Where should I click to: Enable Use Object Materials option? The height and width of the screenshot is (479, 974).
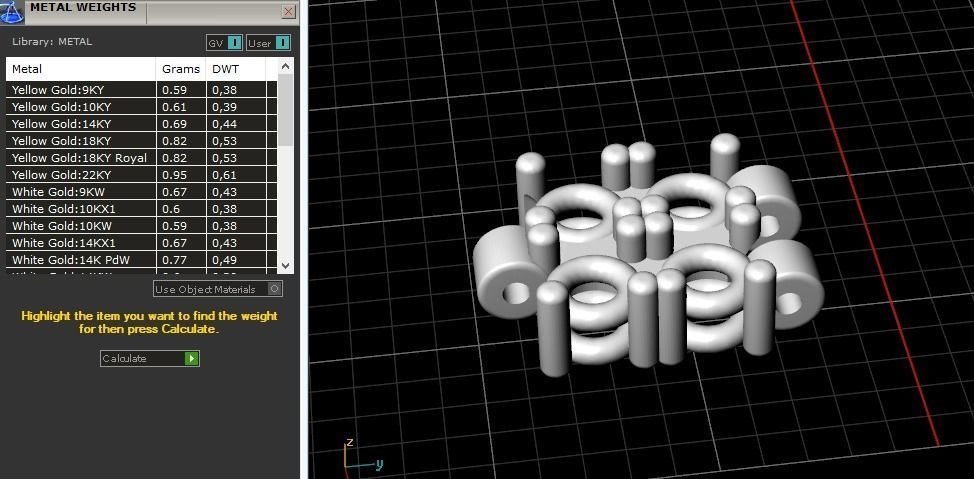pos(218,289)
